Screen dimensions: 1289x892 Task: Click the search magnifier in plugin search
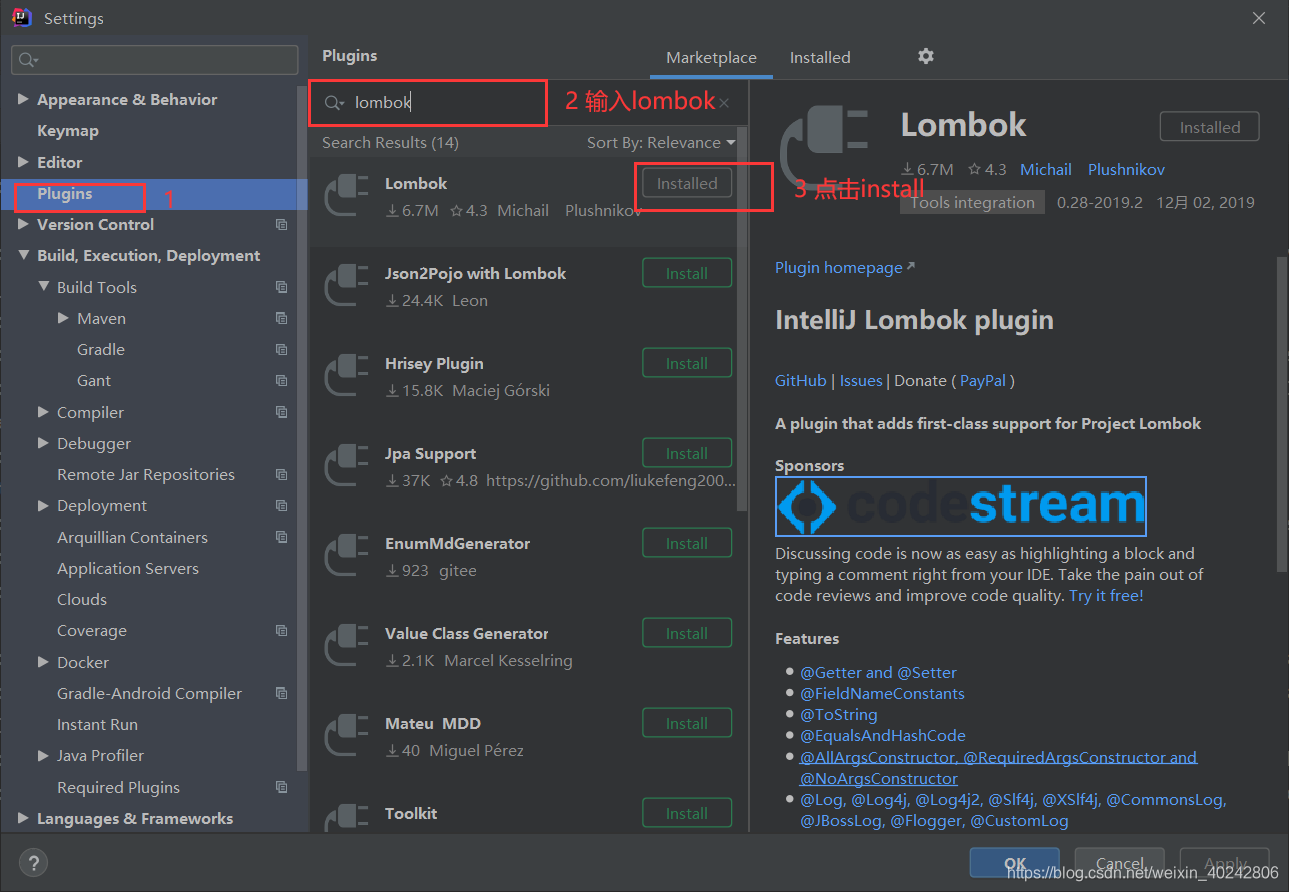335,103
